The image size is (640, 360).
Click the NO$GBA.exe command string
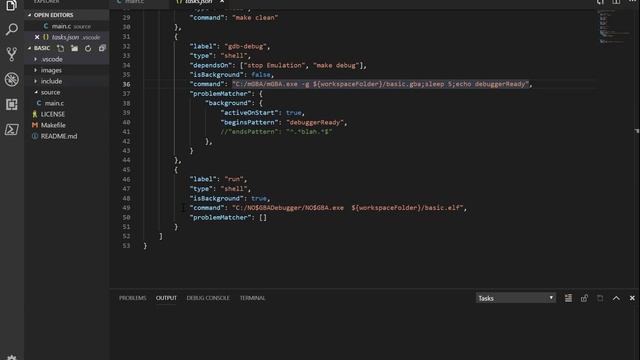[348, 208]
